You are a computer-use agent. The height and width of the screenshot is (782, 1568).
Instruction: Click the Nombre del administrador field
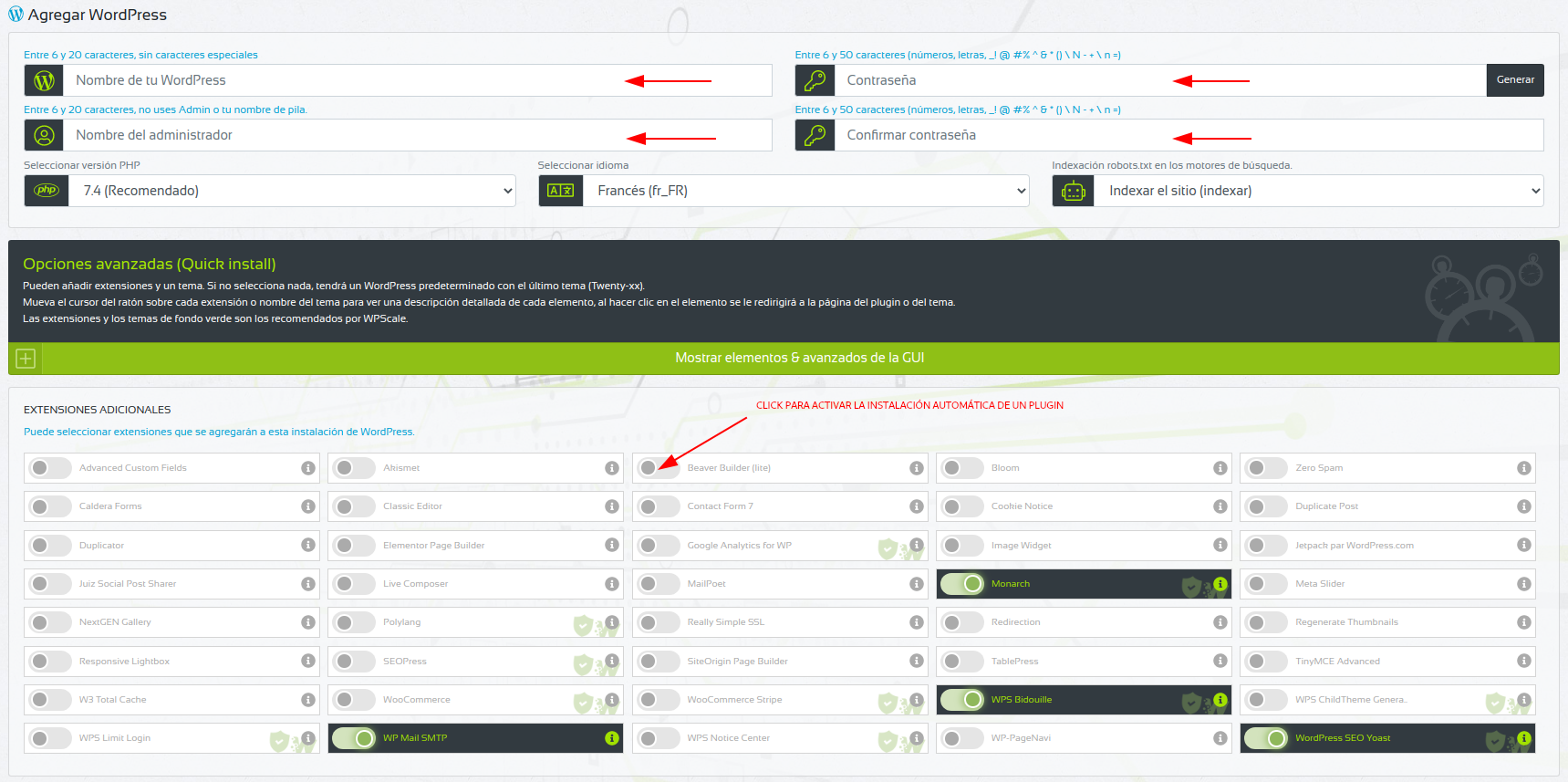pos(418,135)
